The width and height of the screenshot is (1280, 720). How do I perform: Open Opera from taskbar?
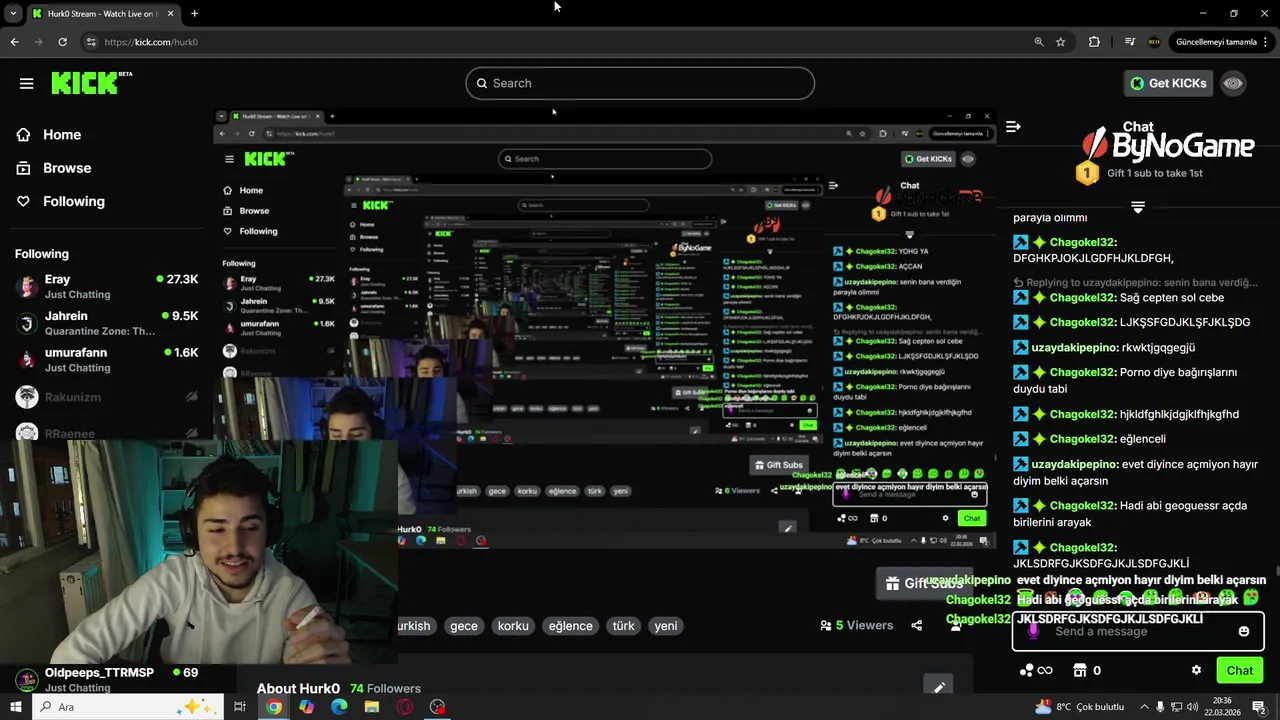click(x=405, y=707)
